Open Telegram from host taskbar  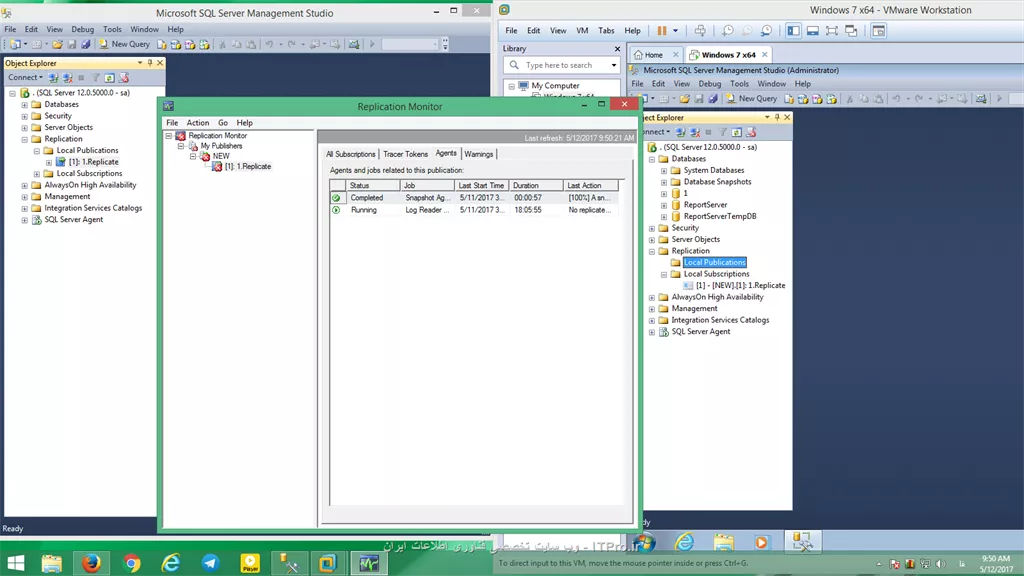click(210, 563)
